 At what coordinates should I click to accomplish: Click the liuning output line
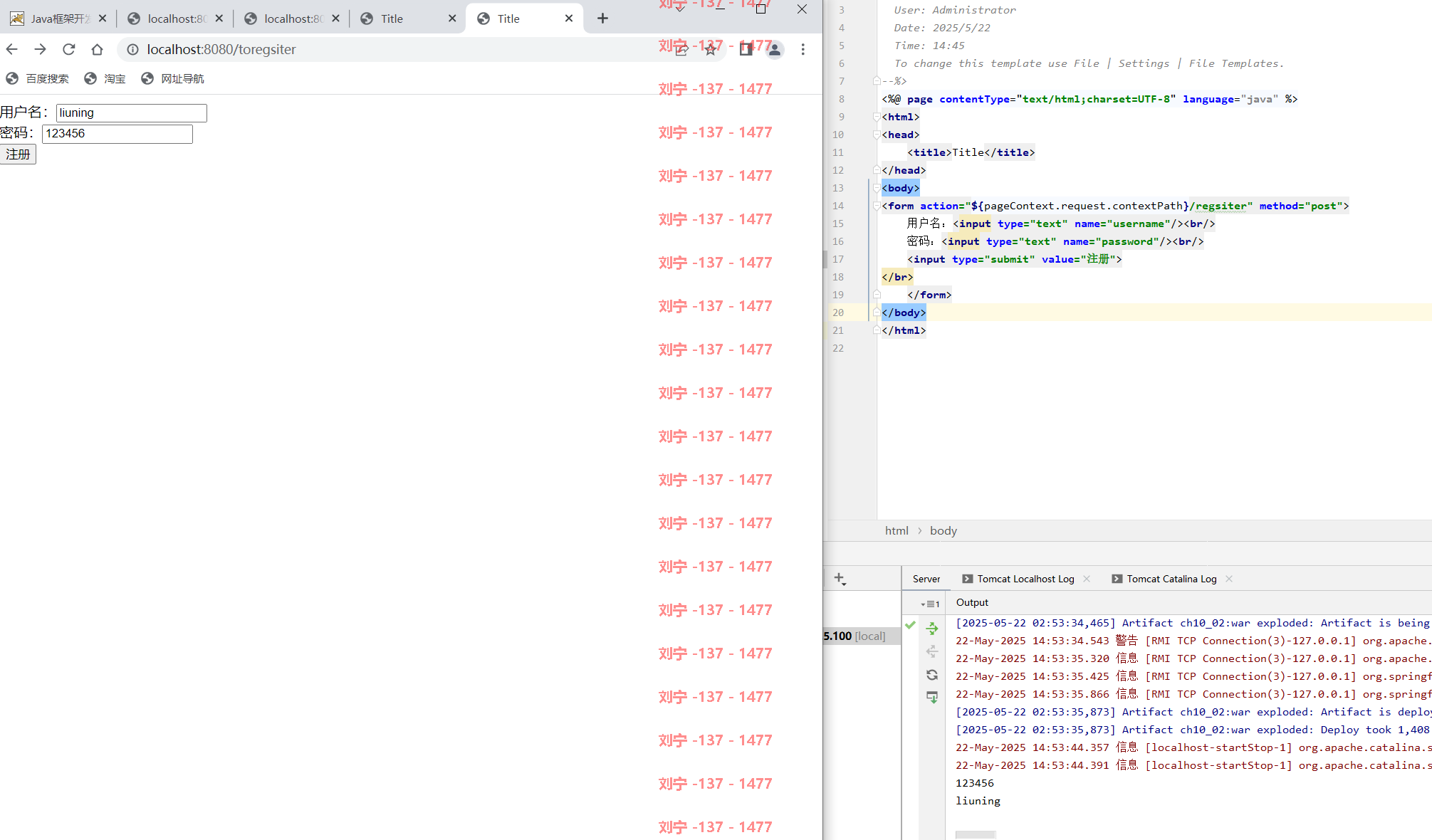(978, 801)
